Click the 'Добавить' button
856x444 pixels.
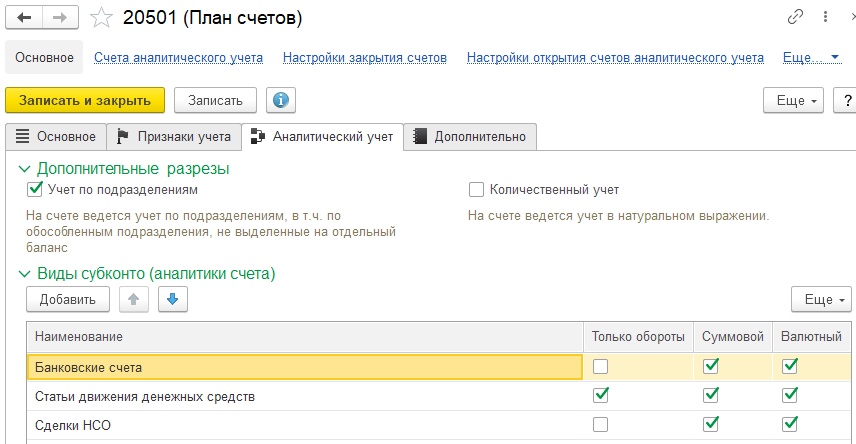(x=68, y=299)
